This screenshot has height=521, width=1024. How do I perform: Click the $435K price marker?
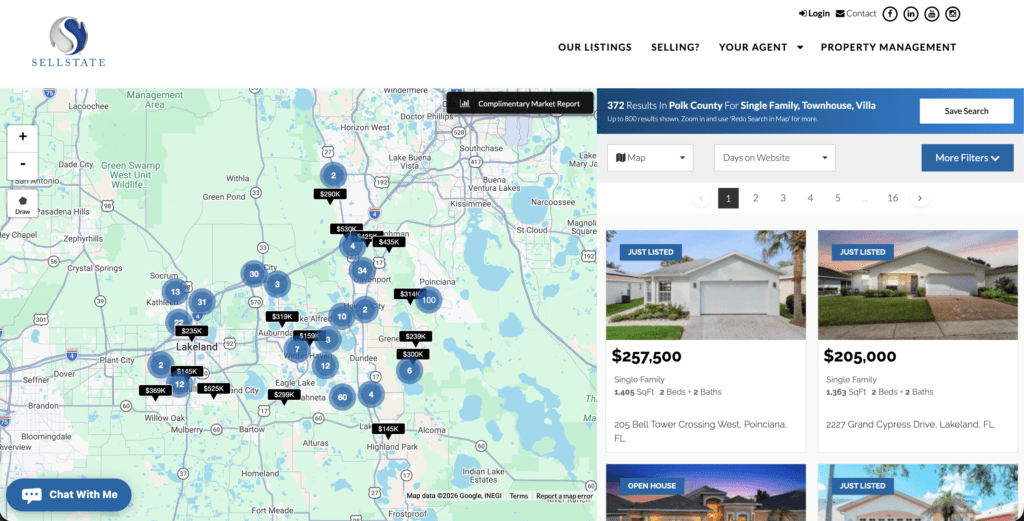[x=389, y=243]
